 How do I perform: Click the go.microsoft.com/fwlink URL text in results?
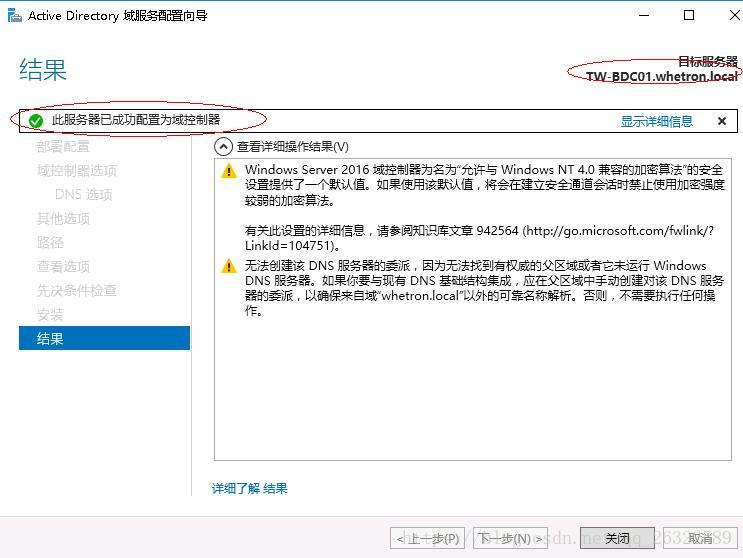pyautogui.click(x=479, y=238)
